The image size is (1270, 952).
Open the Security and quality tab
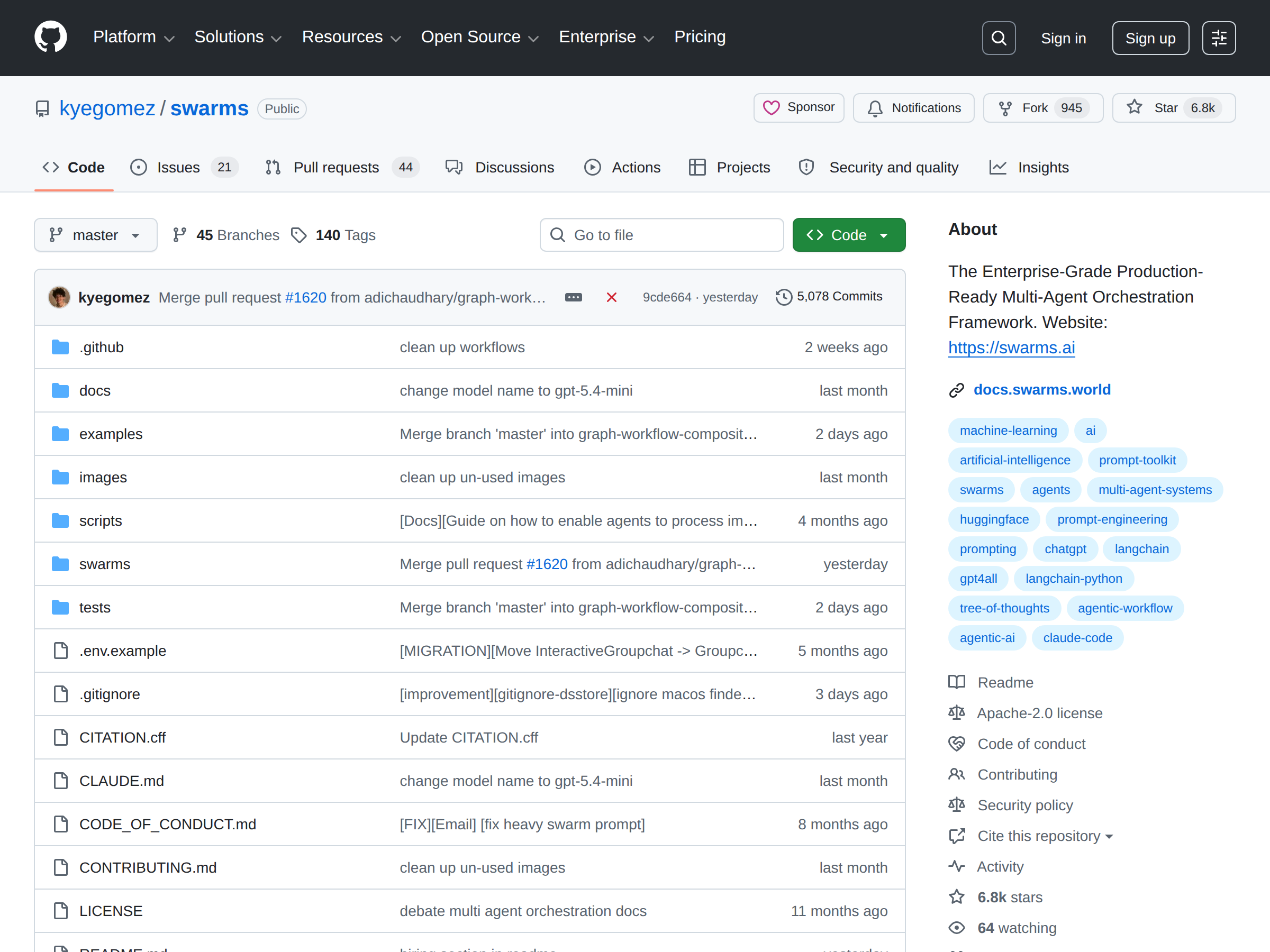click(x=878, y=168)
